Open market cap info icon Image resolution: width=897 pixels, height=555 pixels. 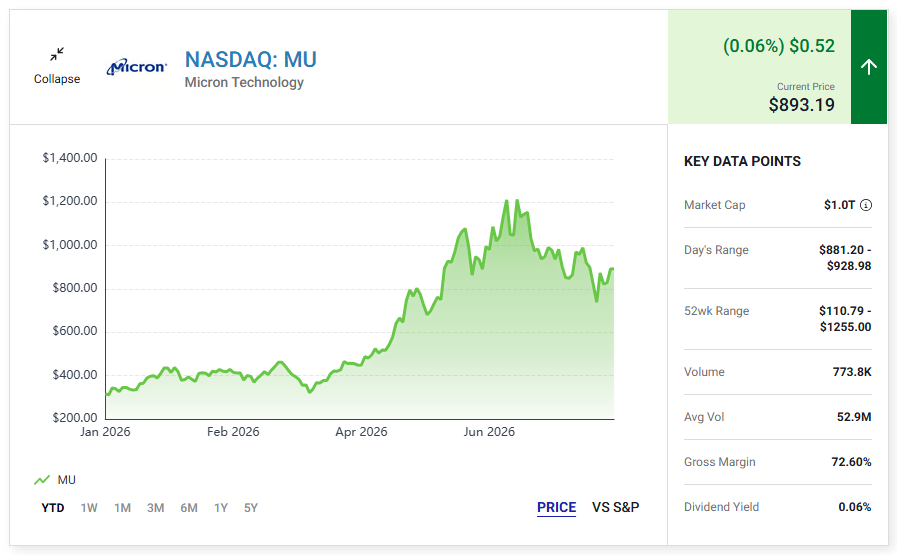point(866,205)
